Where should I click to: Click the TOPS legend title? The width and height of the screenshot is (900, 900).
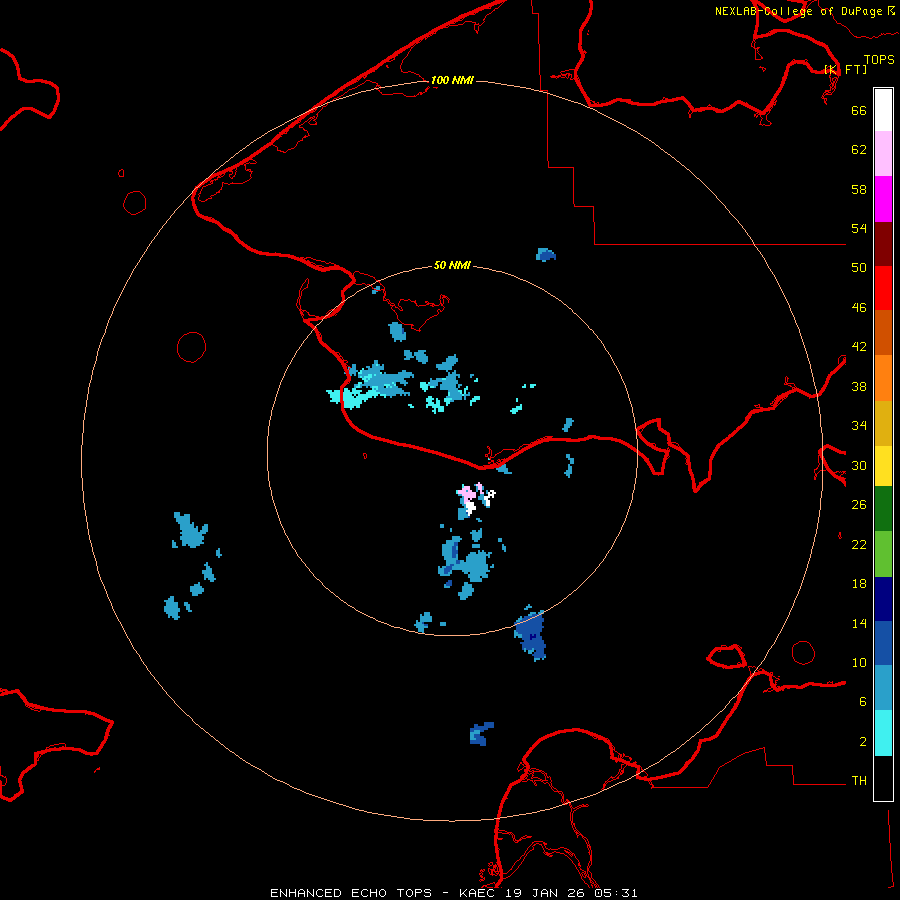click(879, 59)
